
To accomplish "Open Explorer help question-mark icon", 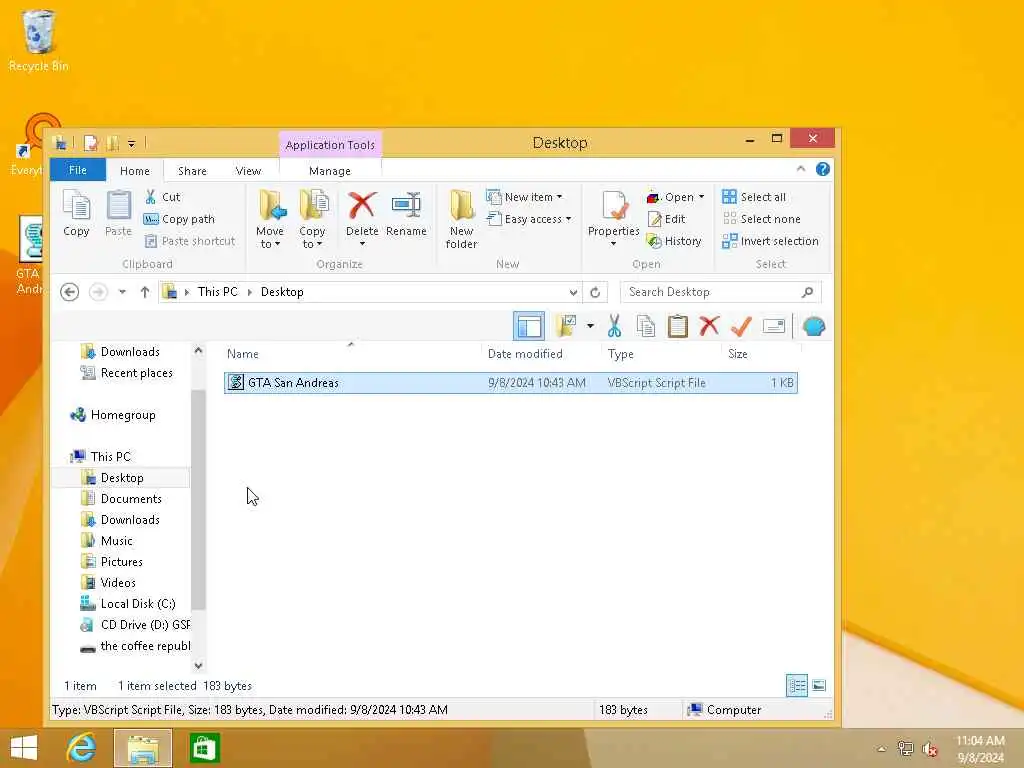I will [823, 169].
